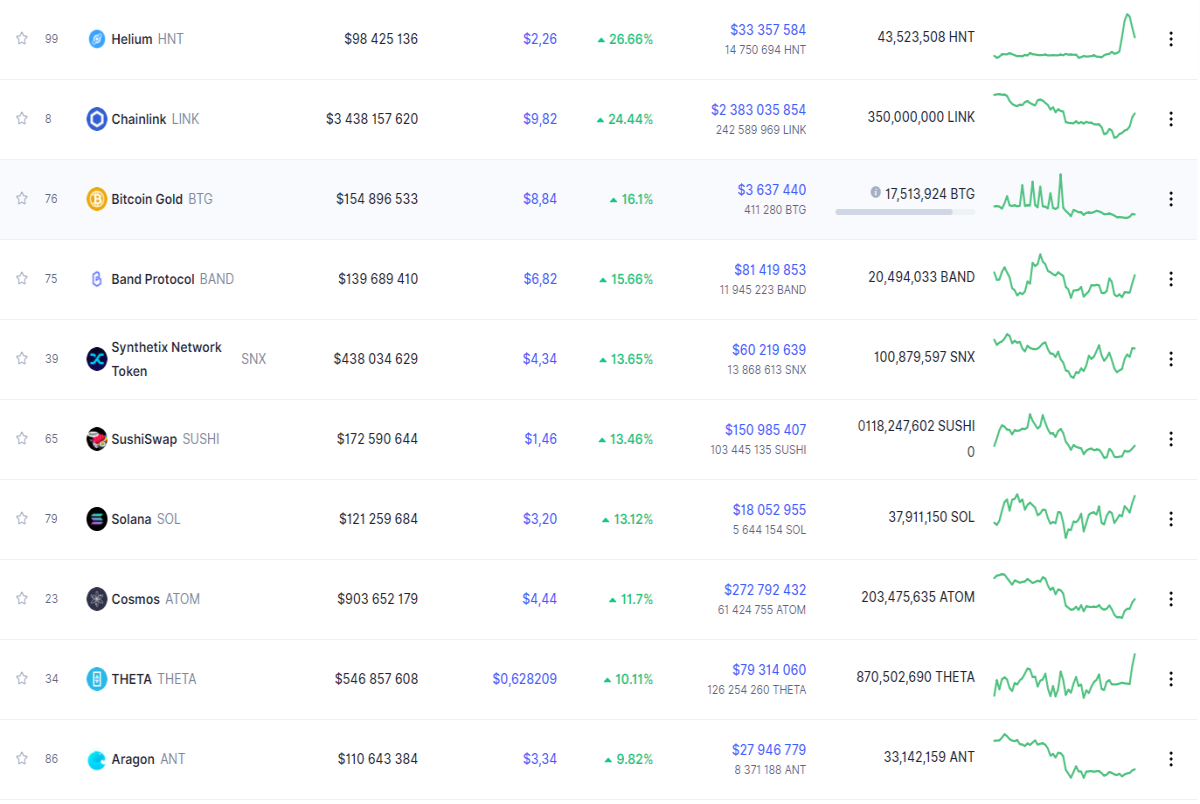Expand the kebab menu in THETA row
This screenshot has width=1200, height=804.
click(1171, 679)
